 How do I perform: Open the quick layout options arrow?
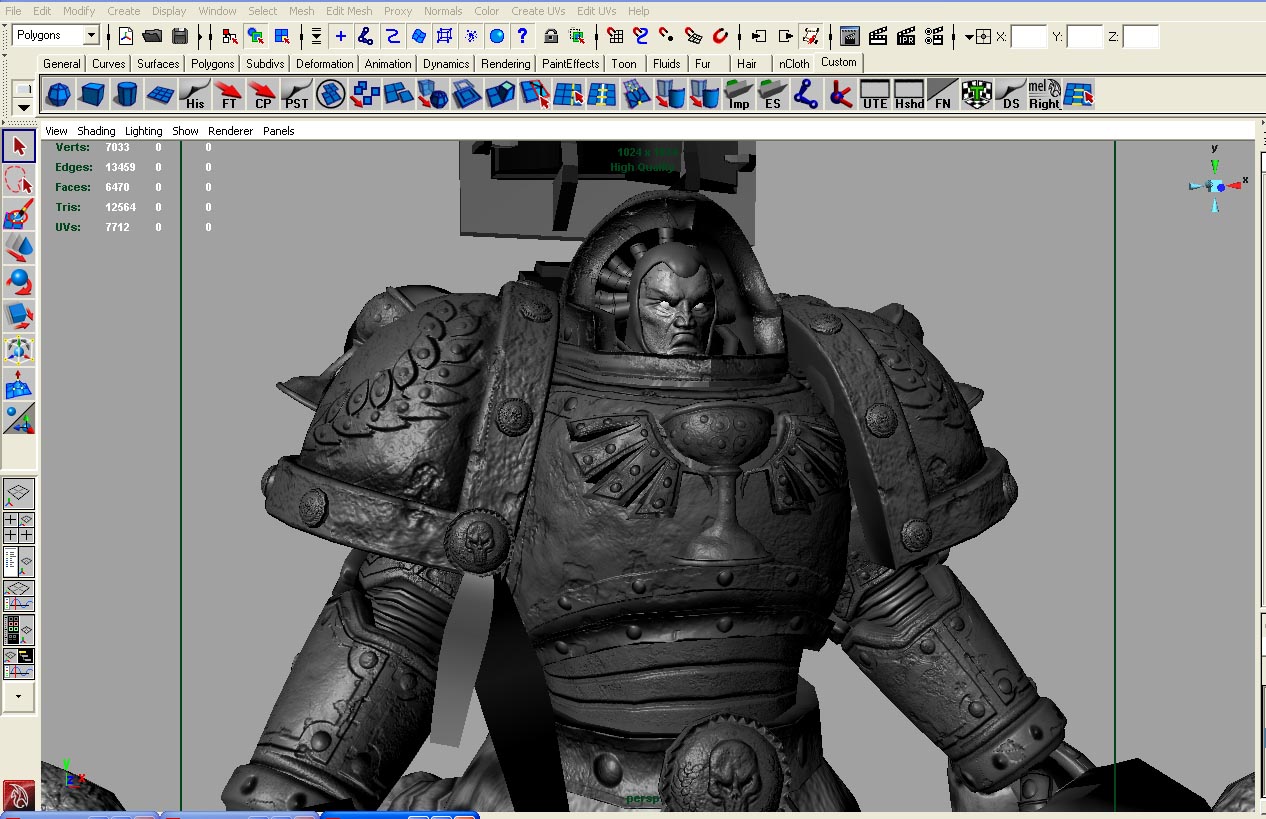[19, 697]
